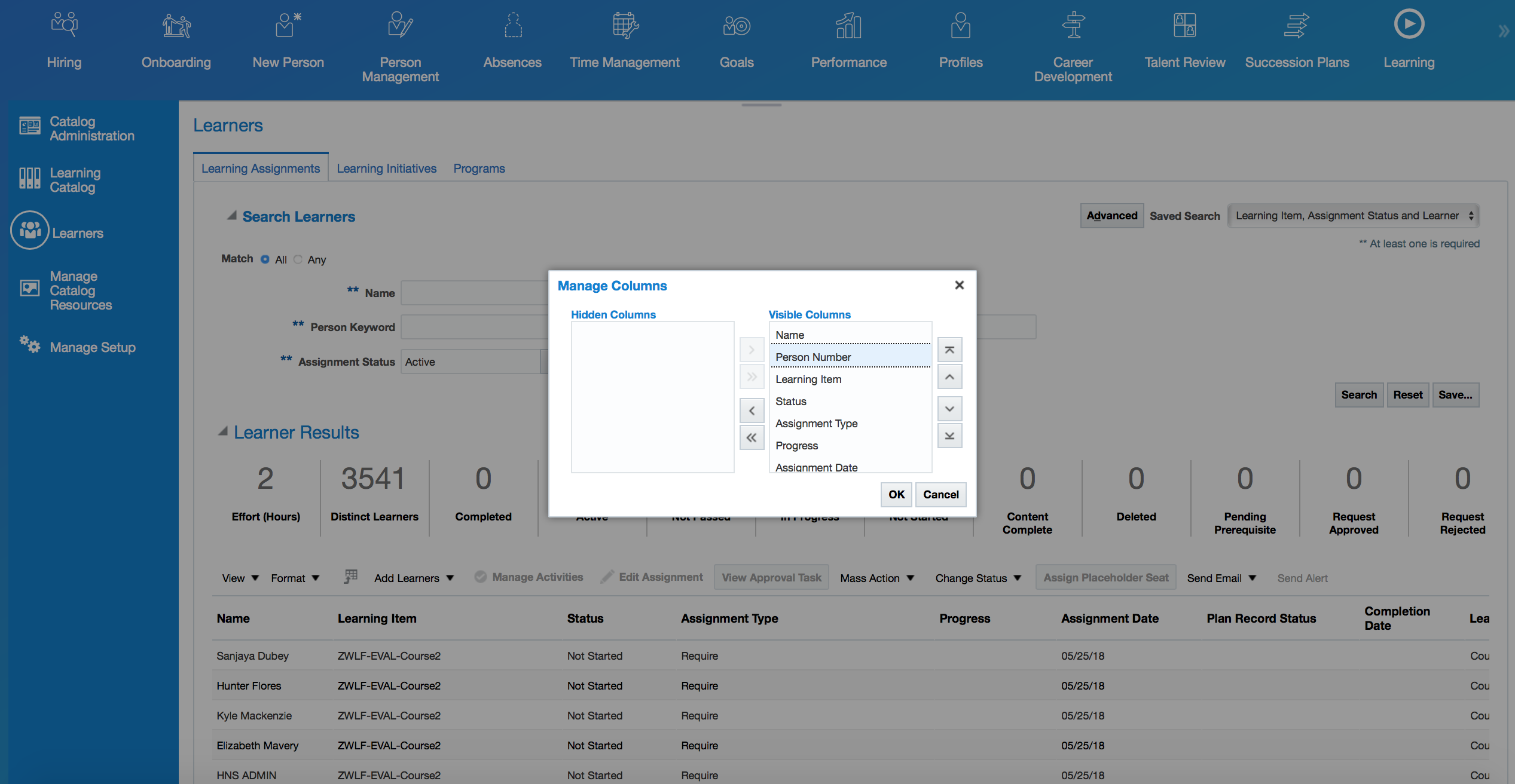Click the Hiring icon in top navigation

click(x=64, y=25)
